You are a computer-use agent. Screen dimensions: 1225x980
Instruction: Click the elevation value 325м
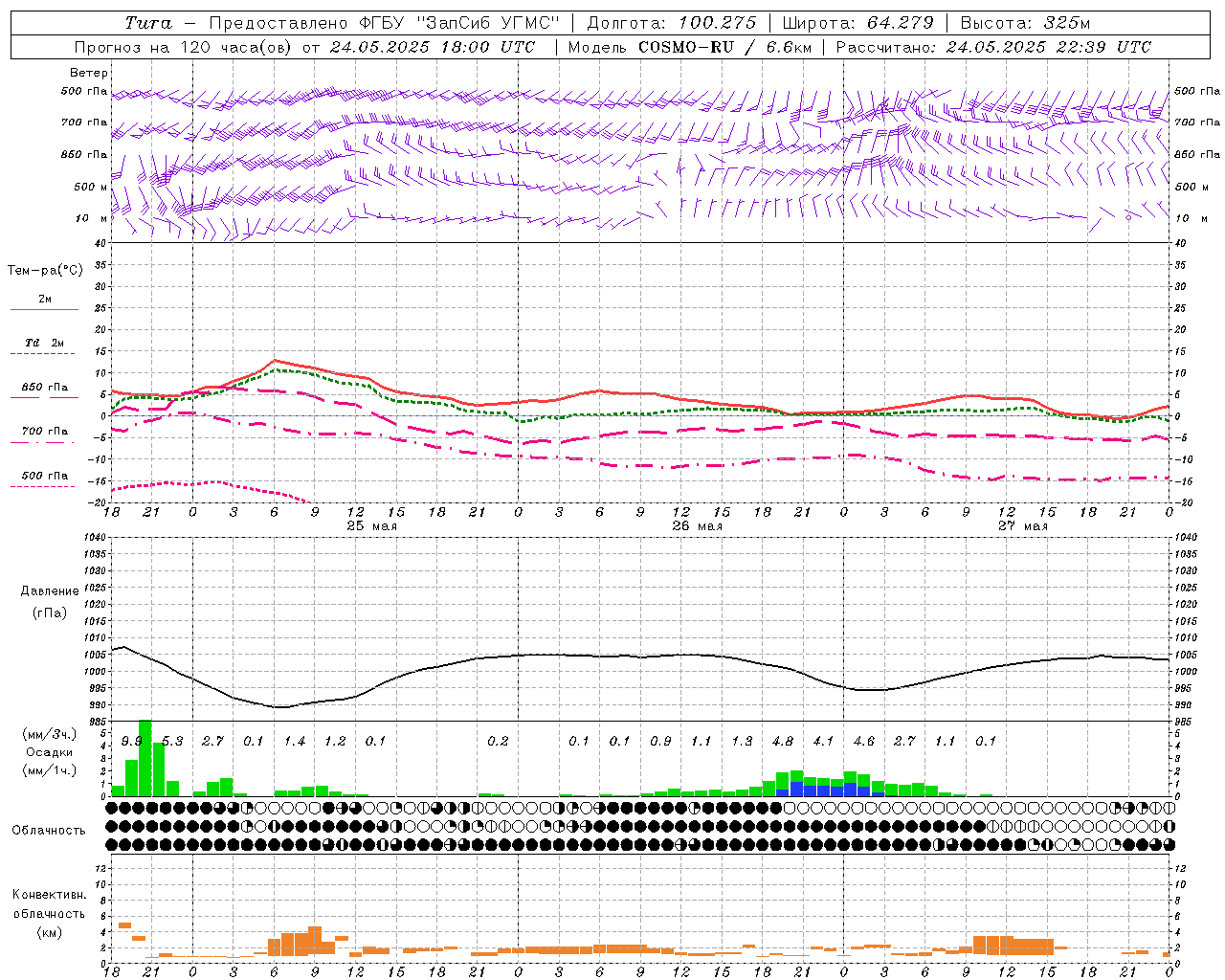pyautogui.click(x=1066, y=23)
